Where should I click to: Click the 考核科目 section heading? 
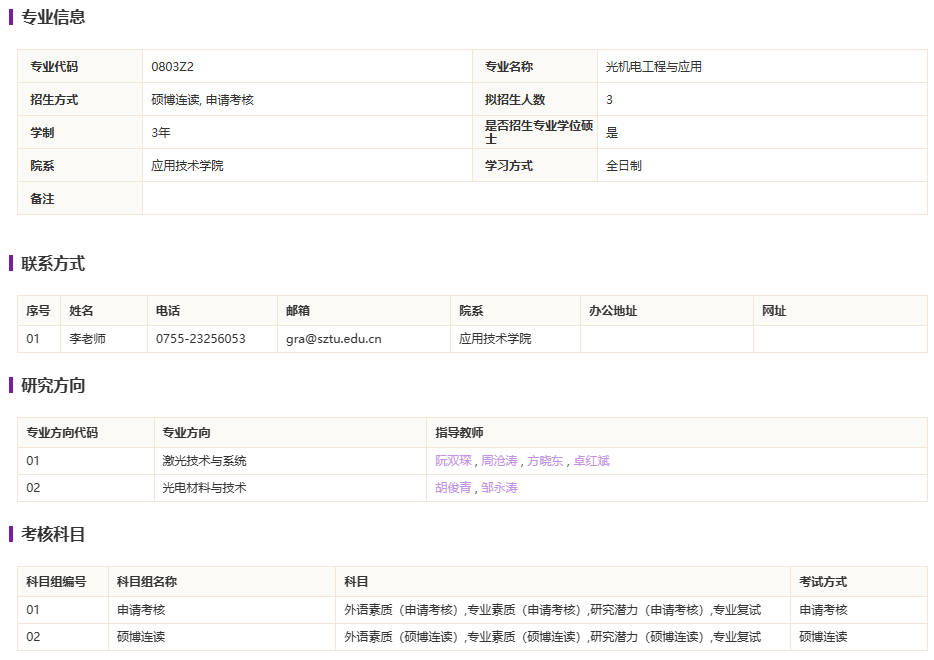53,535
